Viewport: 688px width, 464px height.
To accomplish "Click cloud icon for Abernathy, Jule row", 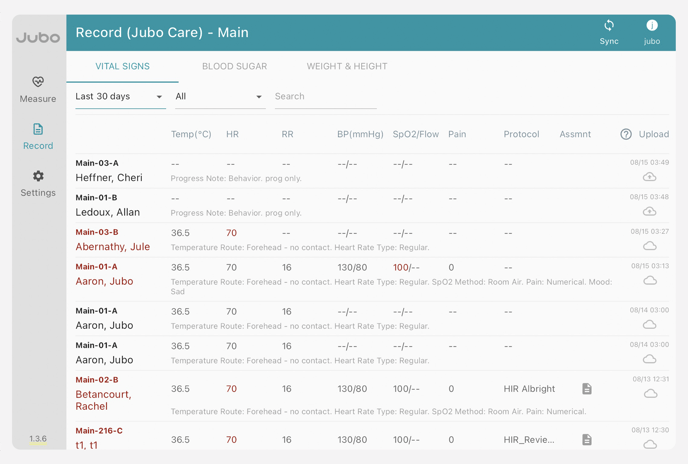I will pyautogui.click(x=649, y=246).
